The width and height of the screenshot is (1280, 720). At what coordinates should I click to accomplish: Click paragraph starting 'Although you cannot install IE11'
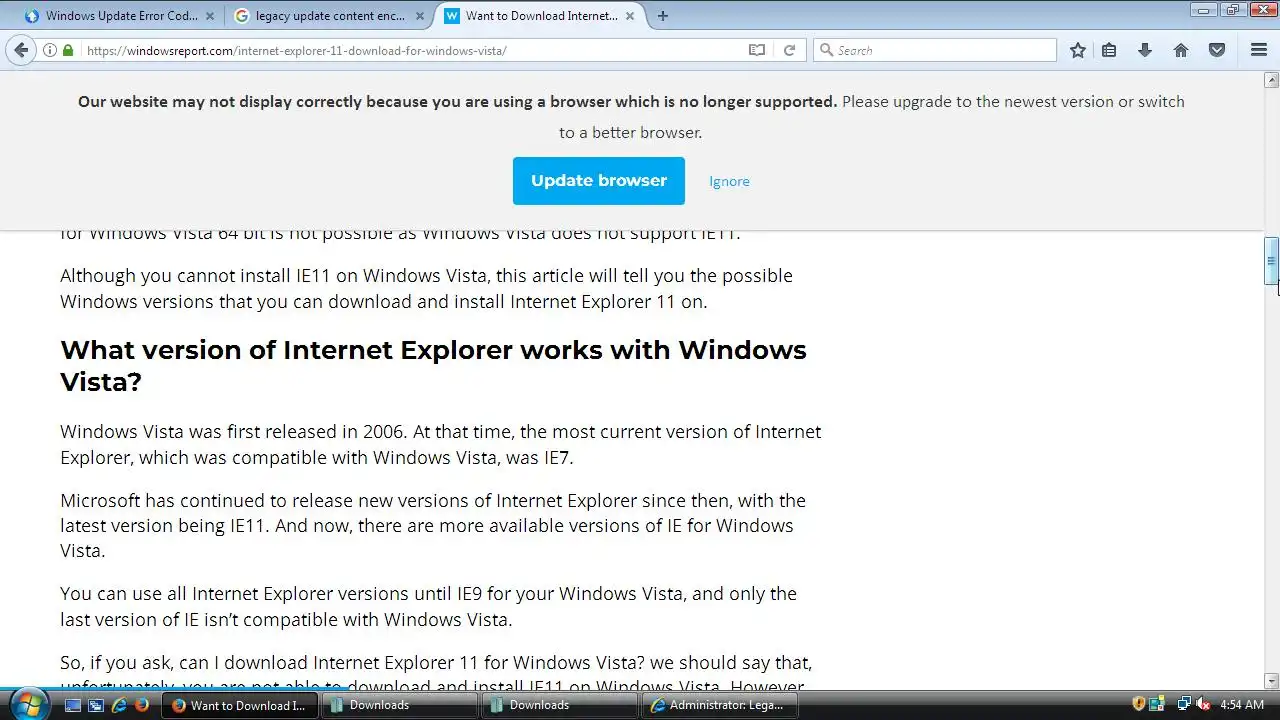pyautogui.click(x=426, y=288)
